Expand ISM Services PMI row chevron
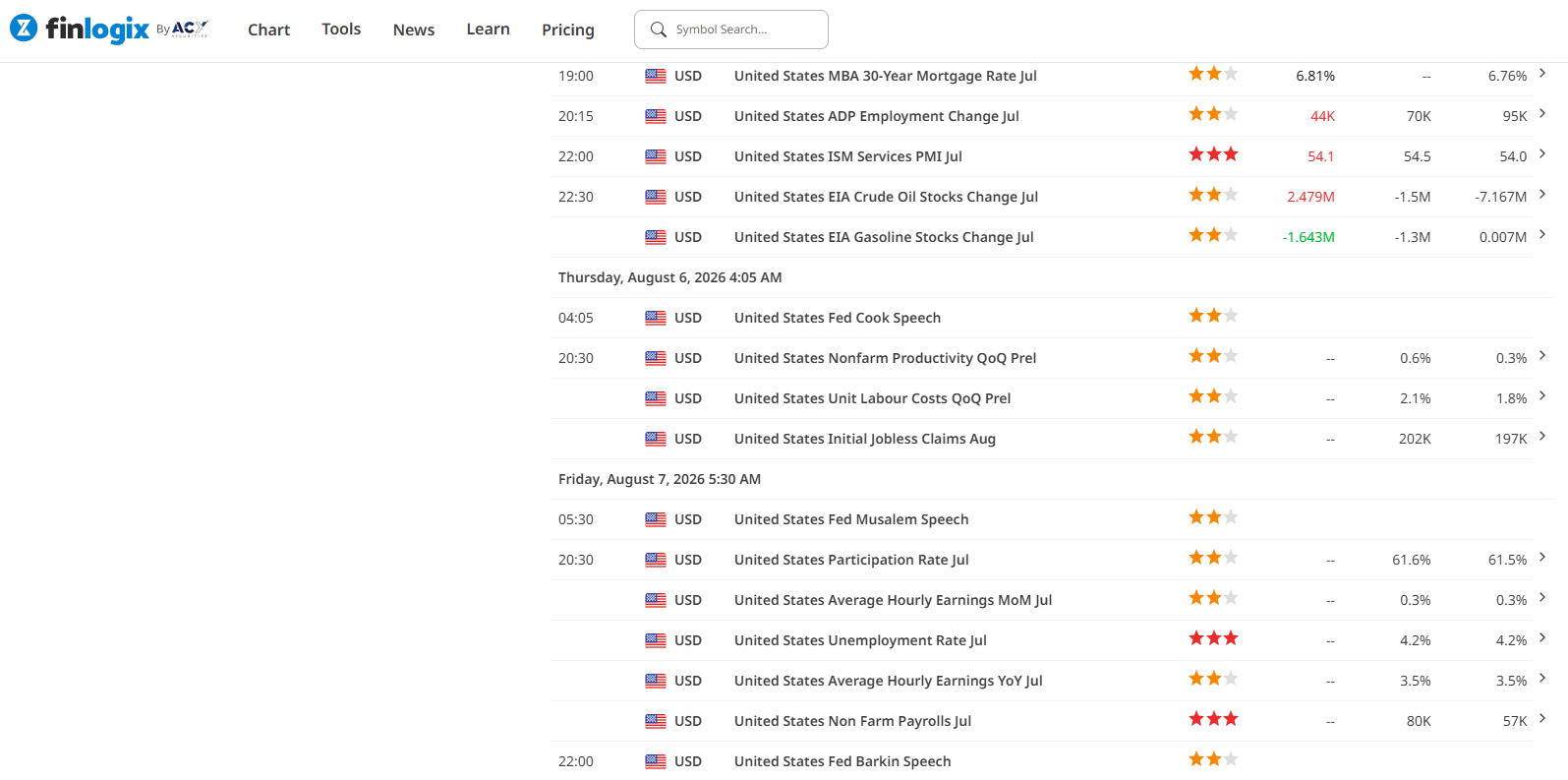This screenshot has width=1568, height=780. click(x=1542, y=153)
